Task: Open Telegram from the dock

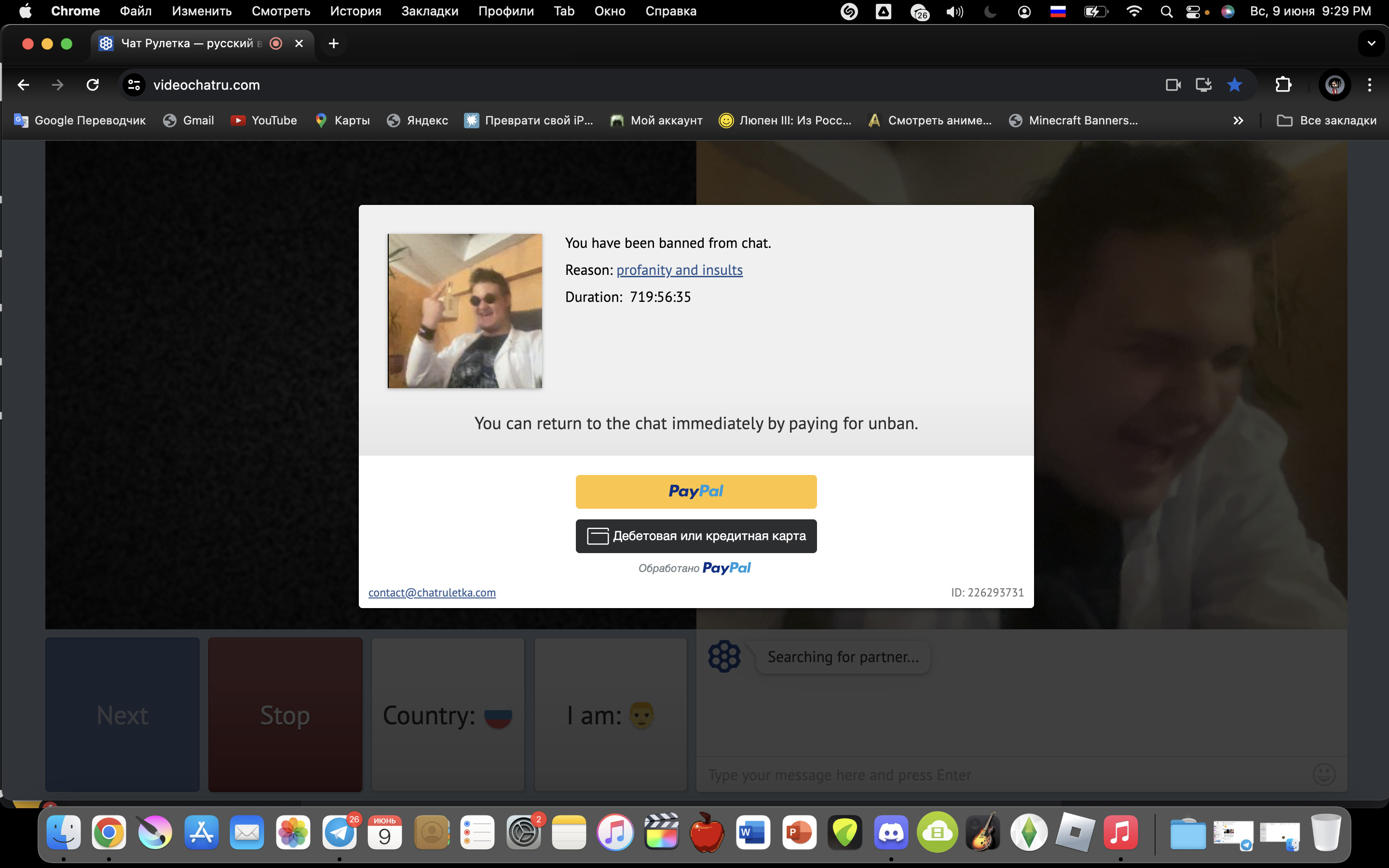Action: (x=339, y=832)
